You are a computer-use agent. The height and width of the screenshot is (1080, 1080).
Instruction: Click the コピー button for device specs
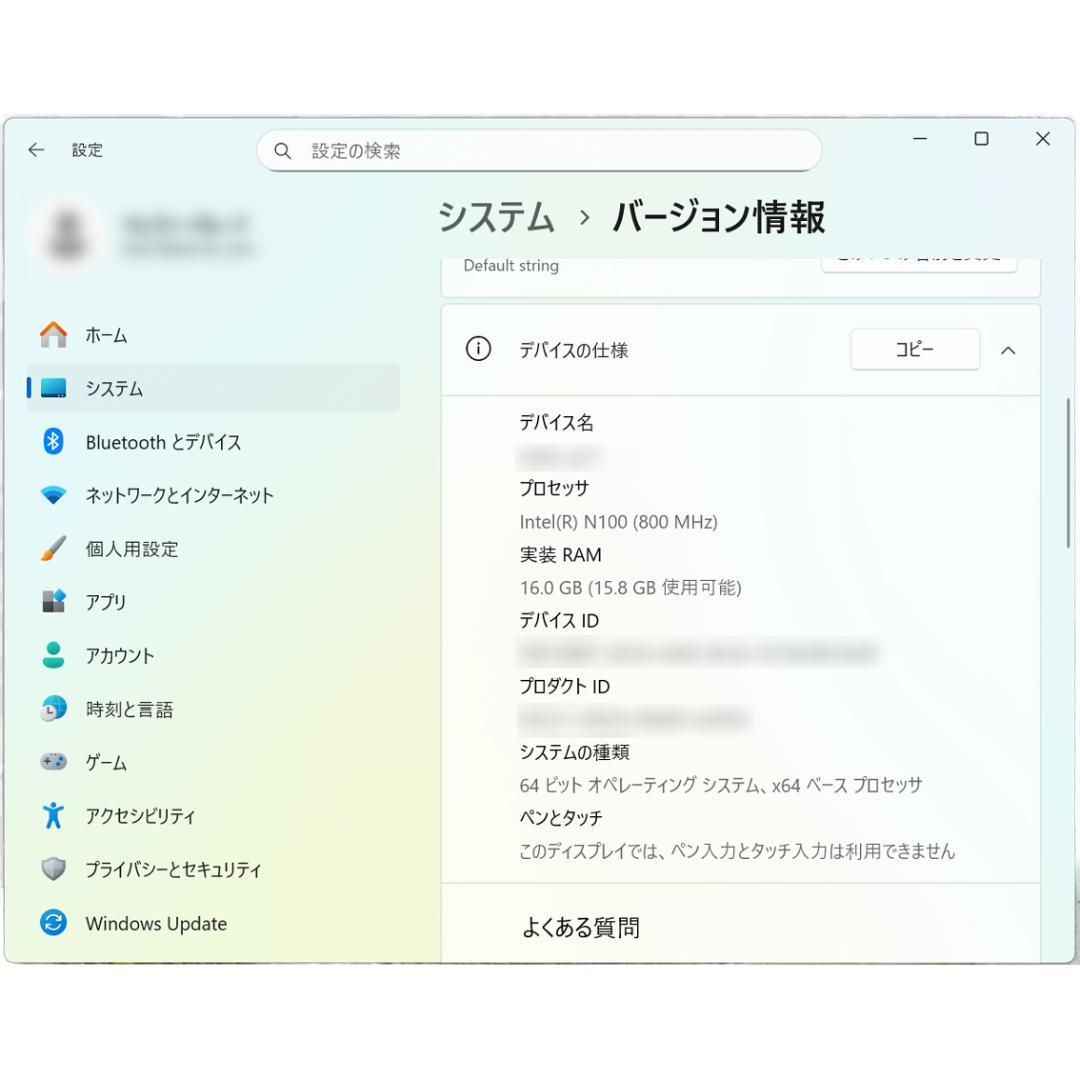[915, 350]
